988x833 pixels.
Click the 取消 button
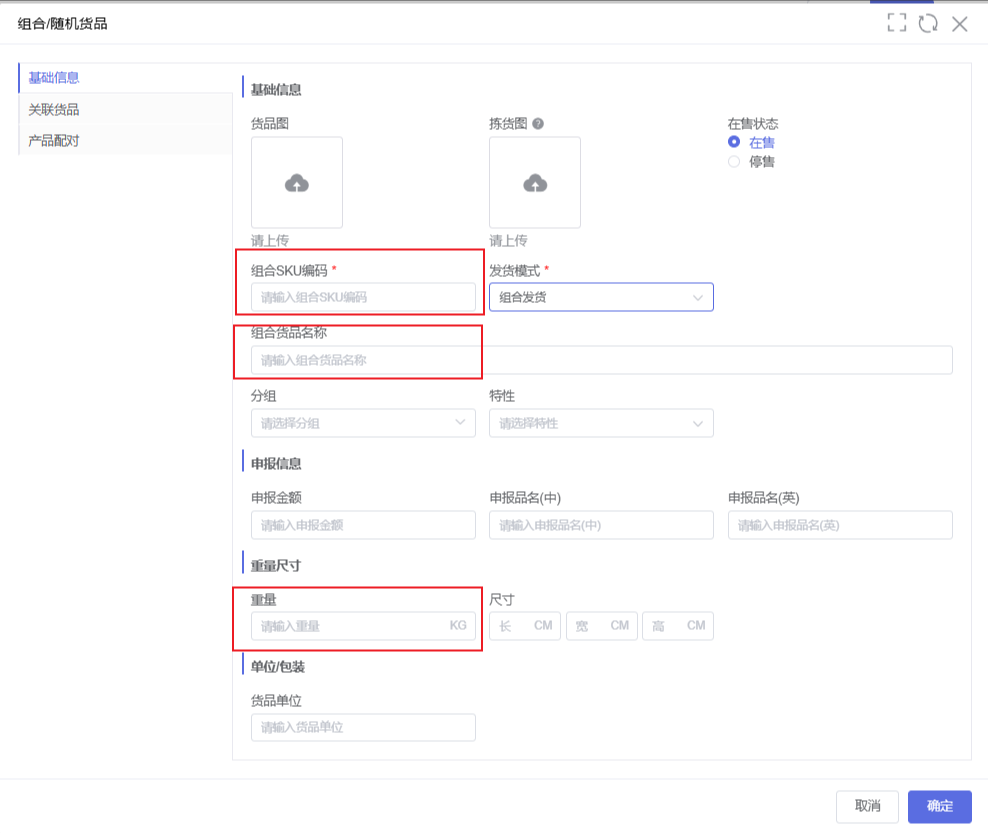(867, 806)
